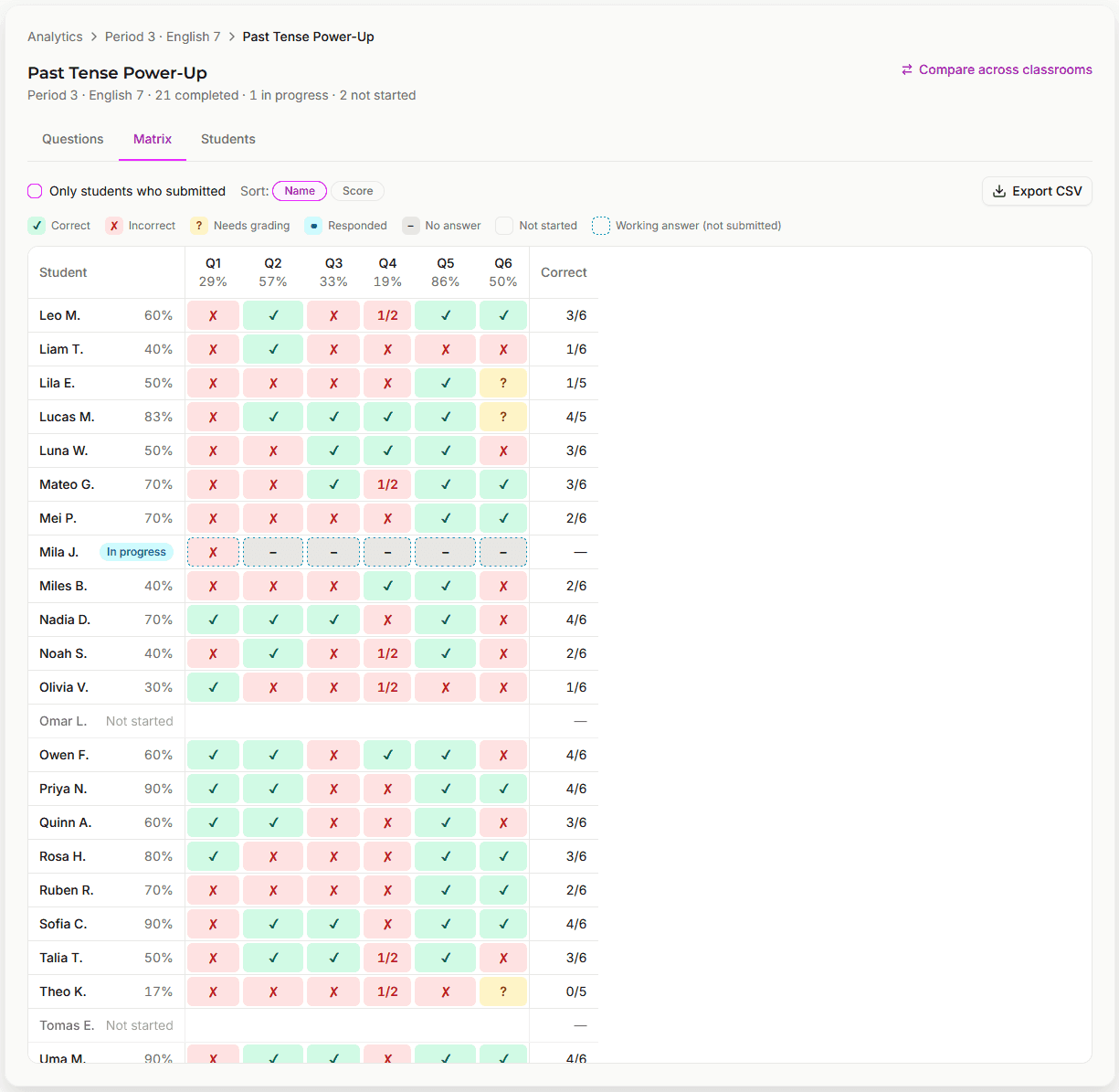Click Lucas M.'s 4/5 correct total
The image size is (1119, 1092).
coord(576,417)
